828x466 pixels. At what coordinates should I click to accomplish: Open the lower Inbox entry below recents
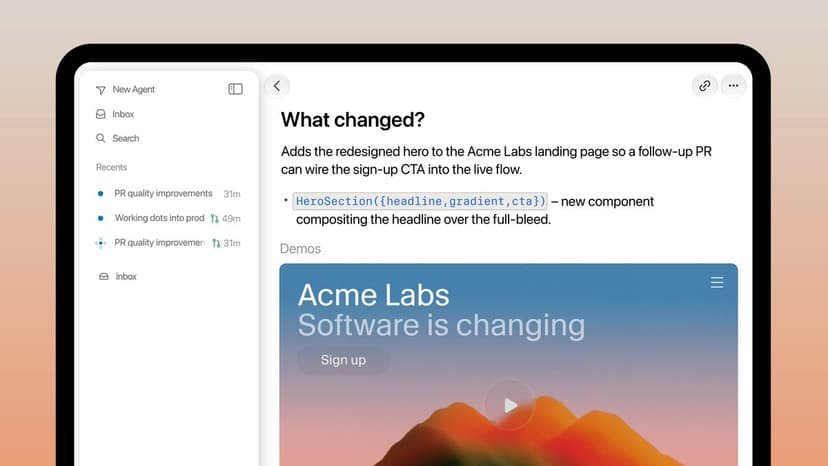click(x=118, y=276)
